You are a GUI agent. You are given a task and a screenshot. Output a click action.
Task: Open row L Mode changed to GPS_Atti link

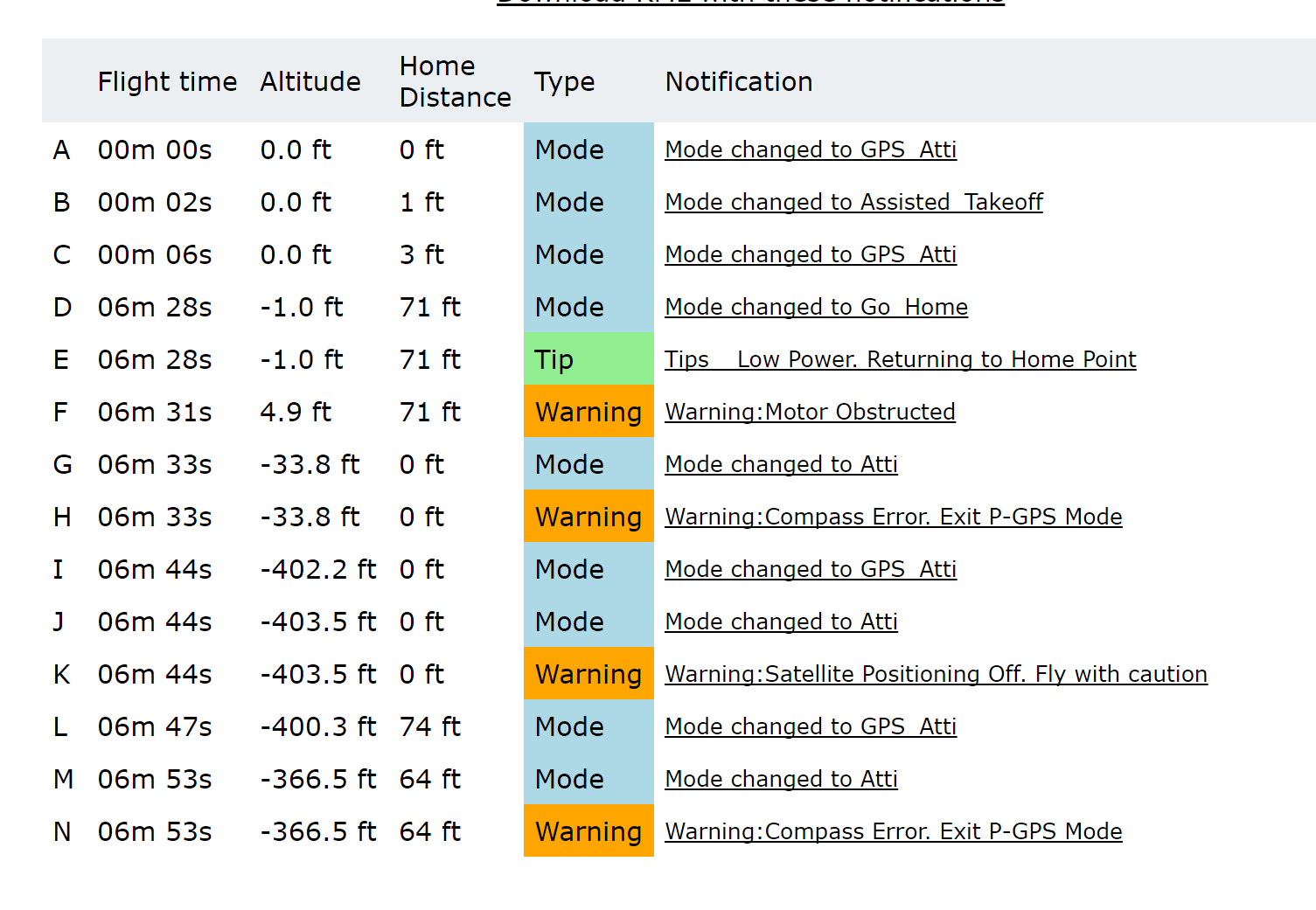[811, 726]
